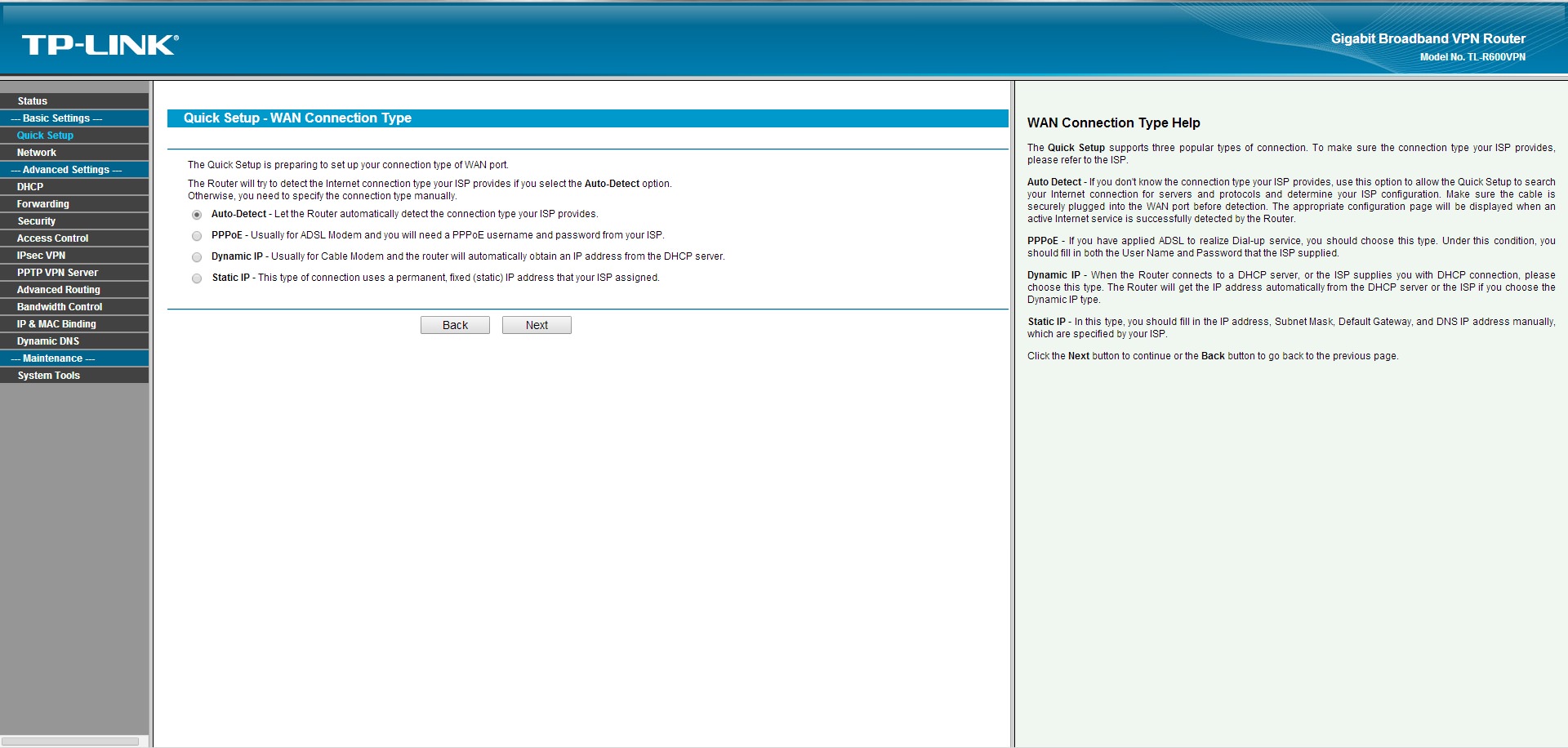Open the PPTP VPN Server menu
The image size is (1568, 748).
[74, 273]
